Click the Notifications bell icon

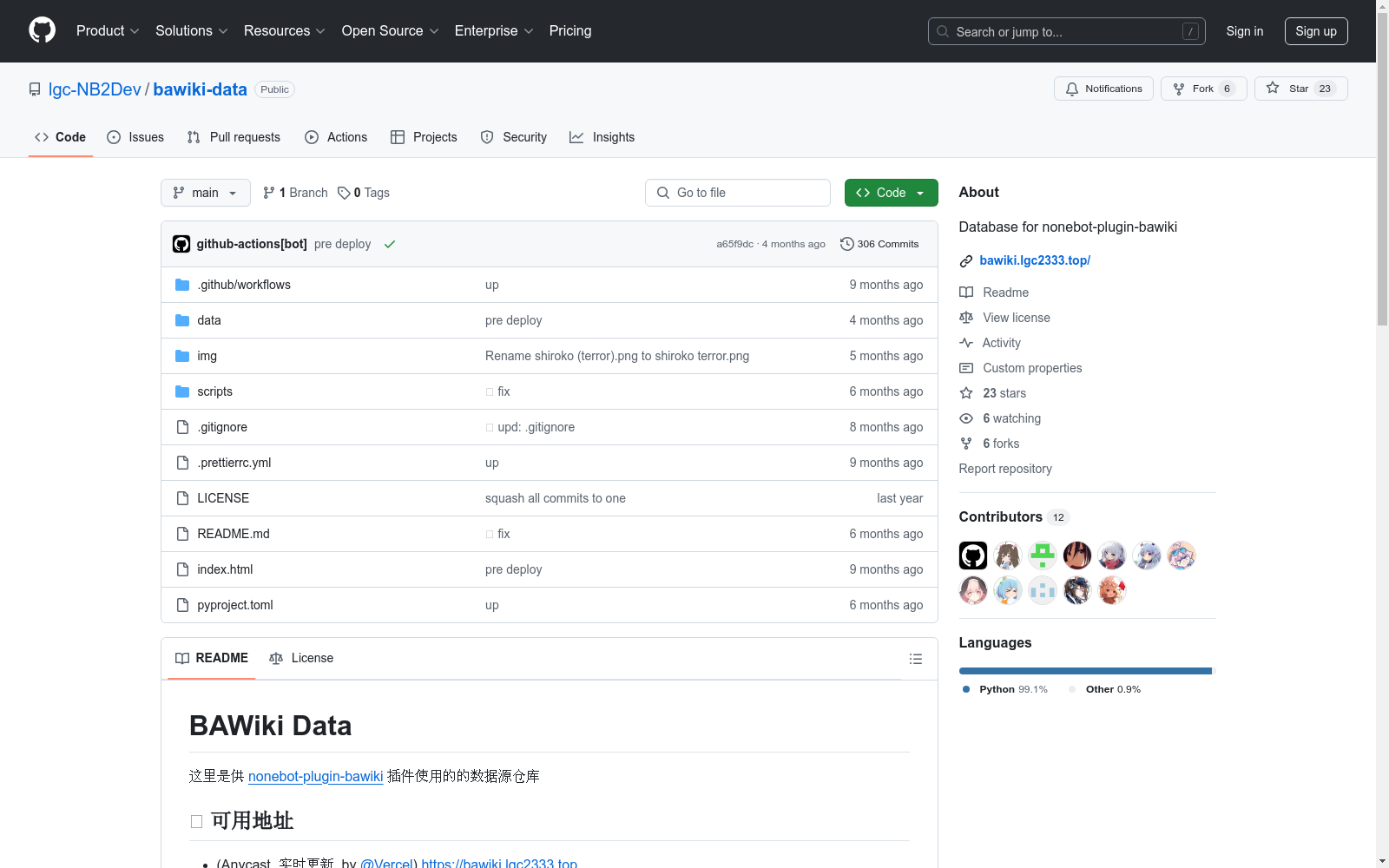tap(1072, 89)
